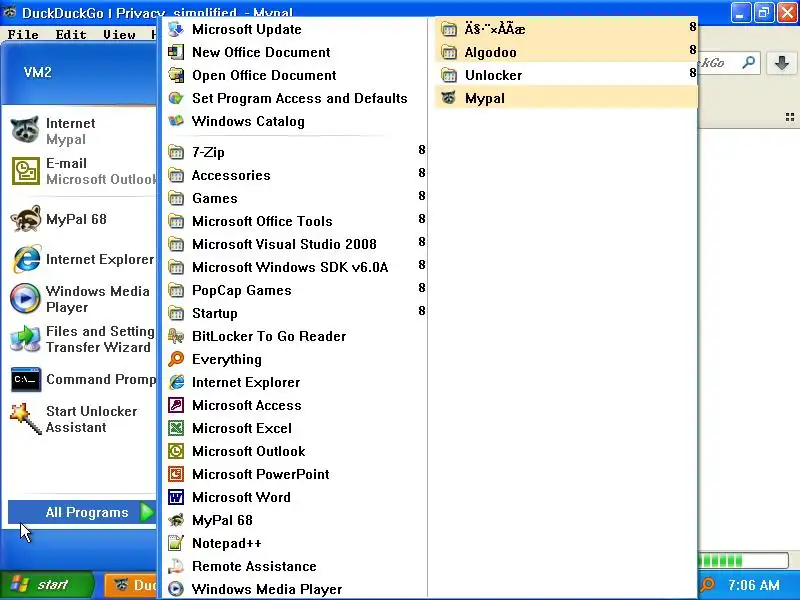Expand Microsoft Windows SDK v6.0A folder
The height and width of the screenshot is (600, 800).
click(x=293, y=267)
